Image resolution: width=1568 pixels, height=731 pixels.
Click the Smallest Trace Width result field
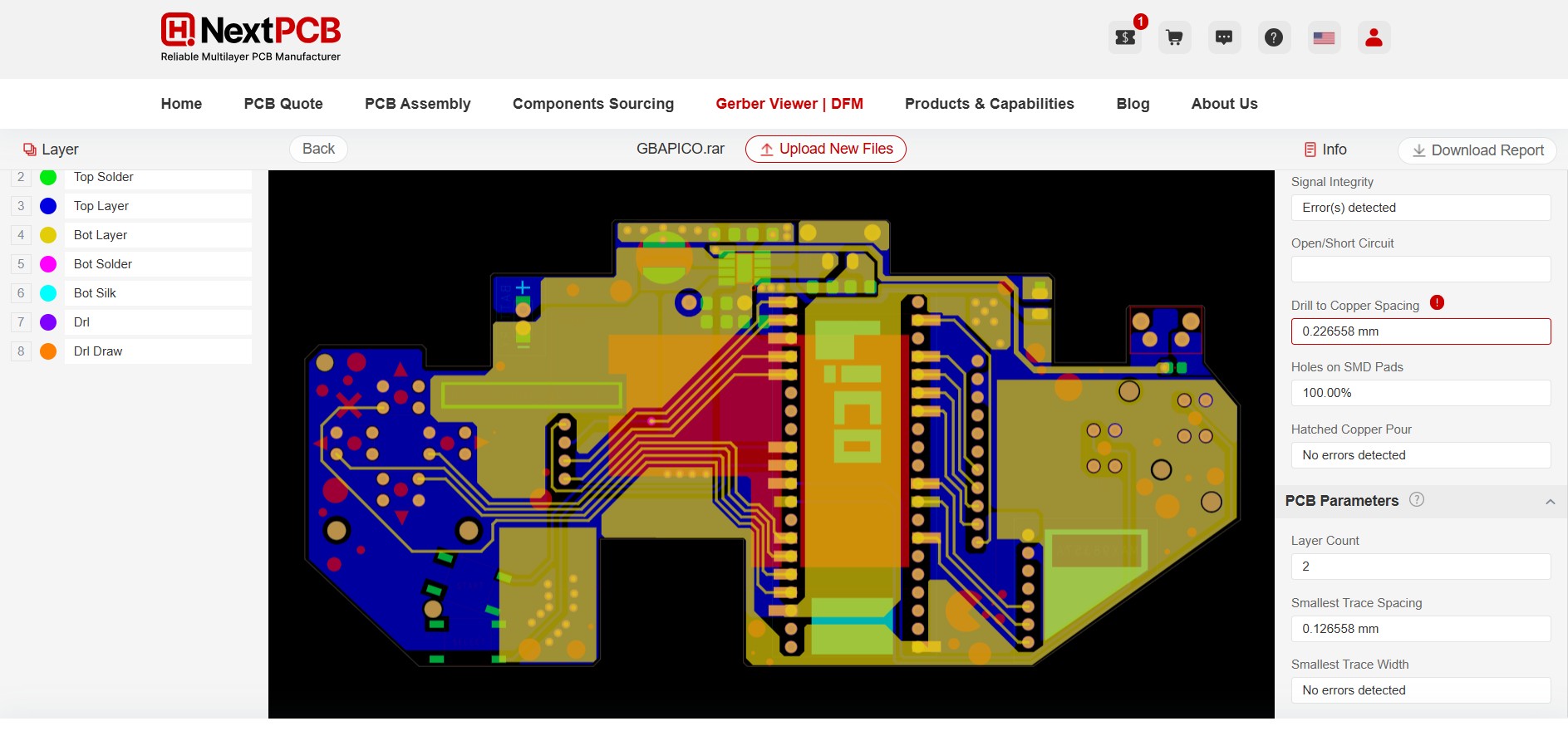[1421, 690]
